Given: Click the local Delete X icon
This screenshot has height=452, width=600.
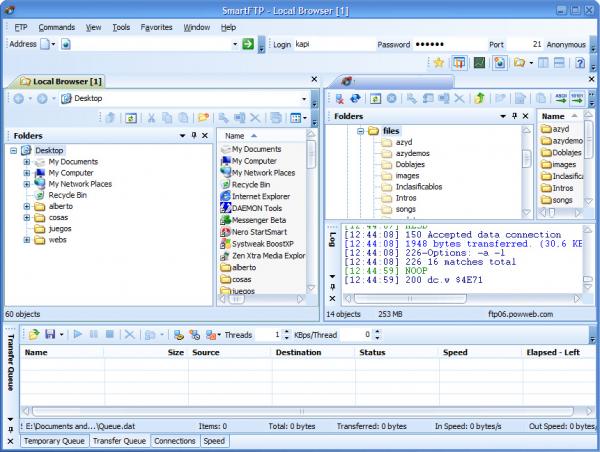Looking at the screenshot, I should 255,118.
